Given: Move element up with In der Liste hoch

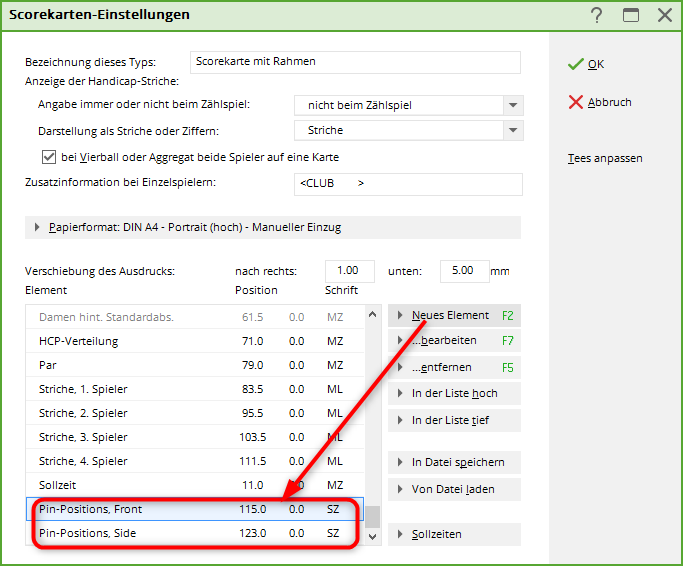Looking at the screenshot, I should (x=454, y=393).
